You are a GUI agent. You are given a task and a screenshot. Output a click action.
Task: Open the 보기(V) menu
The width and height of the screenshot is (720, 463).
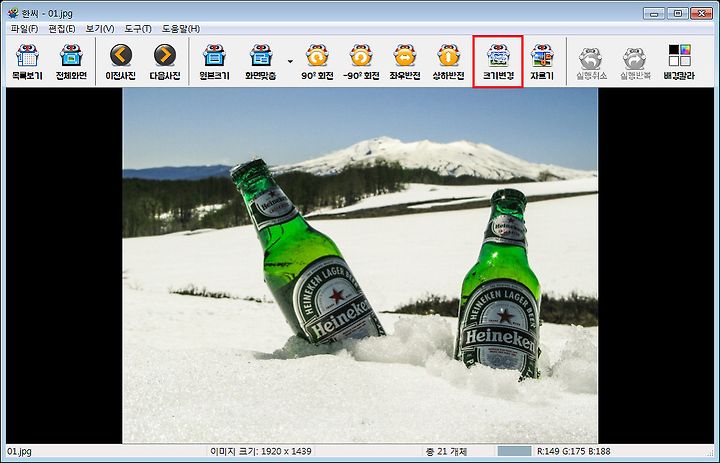pyautogui.click(x=100, y=28)
